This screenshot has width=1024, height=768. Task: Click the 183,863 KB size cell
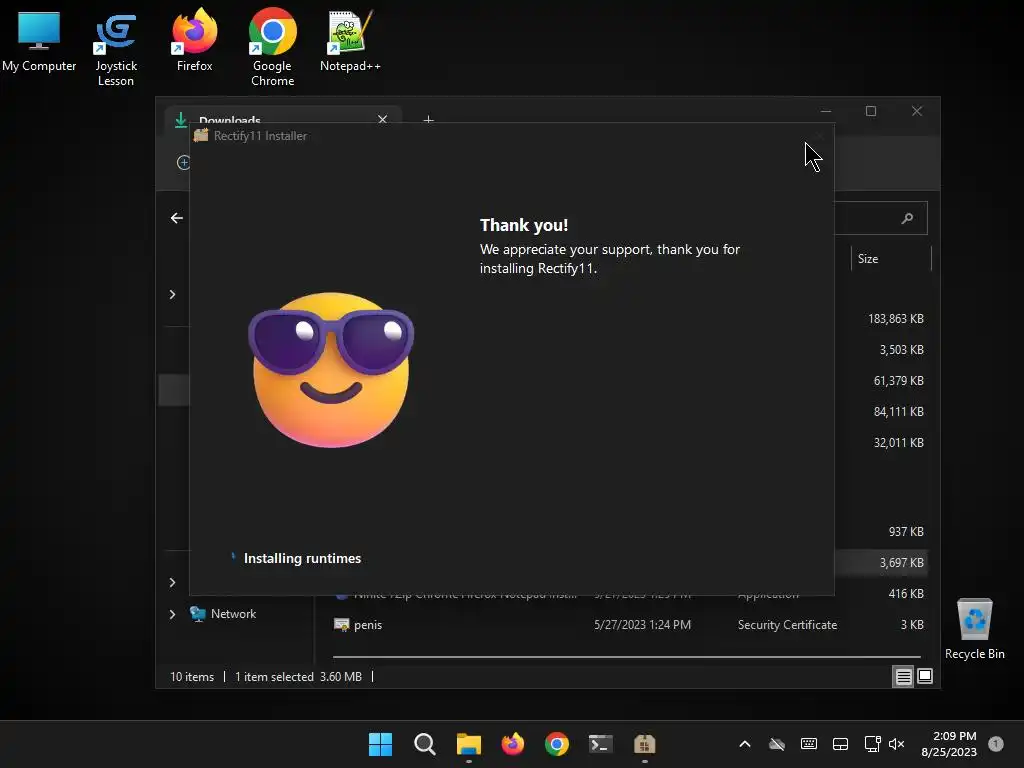[x=895, y=319]
